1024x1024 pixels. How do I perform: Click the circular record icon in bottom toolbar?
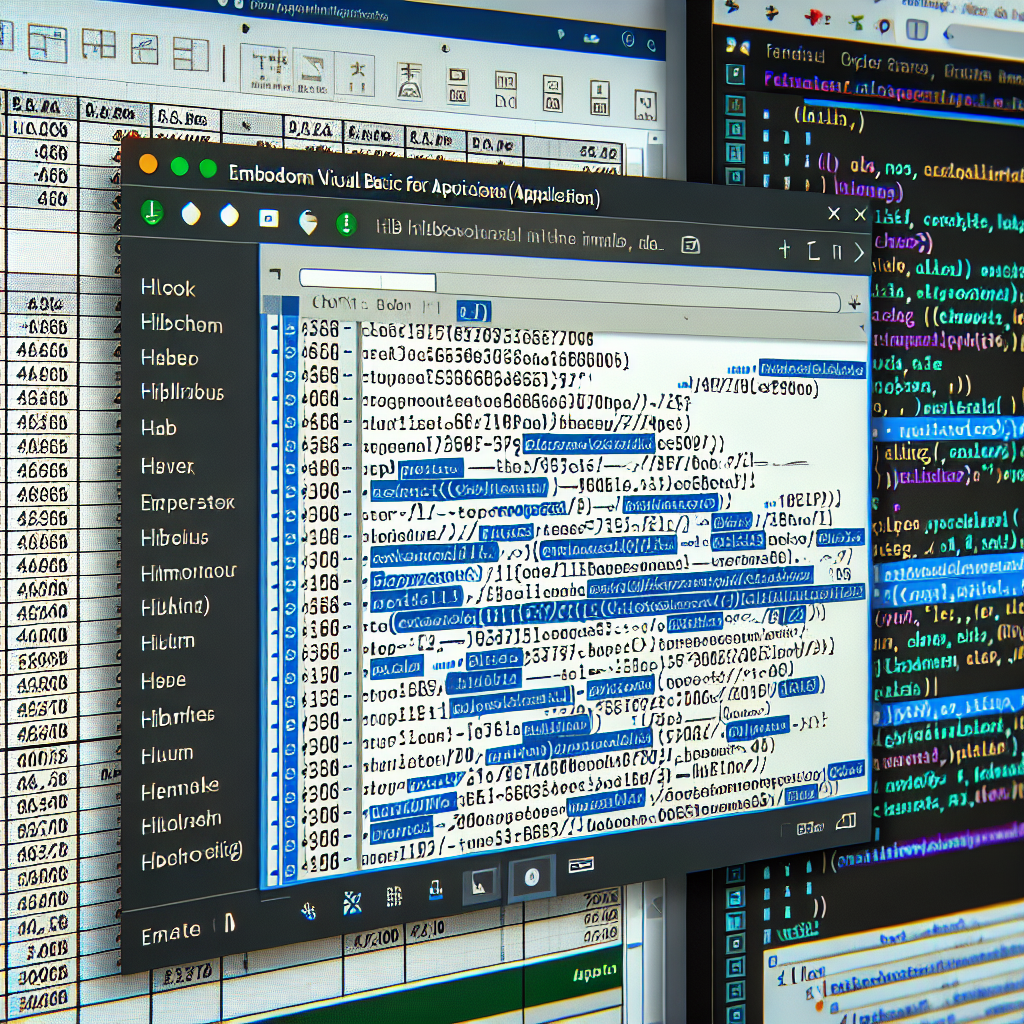532,877
